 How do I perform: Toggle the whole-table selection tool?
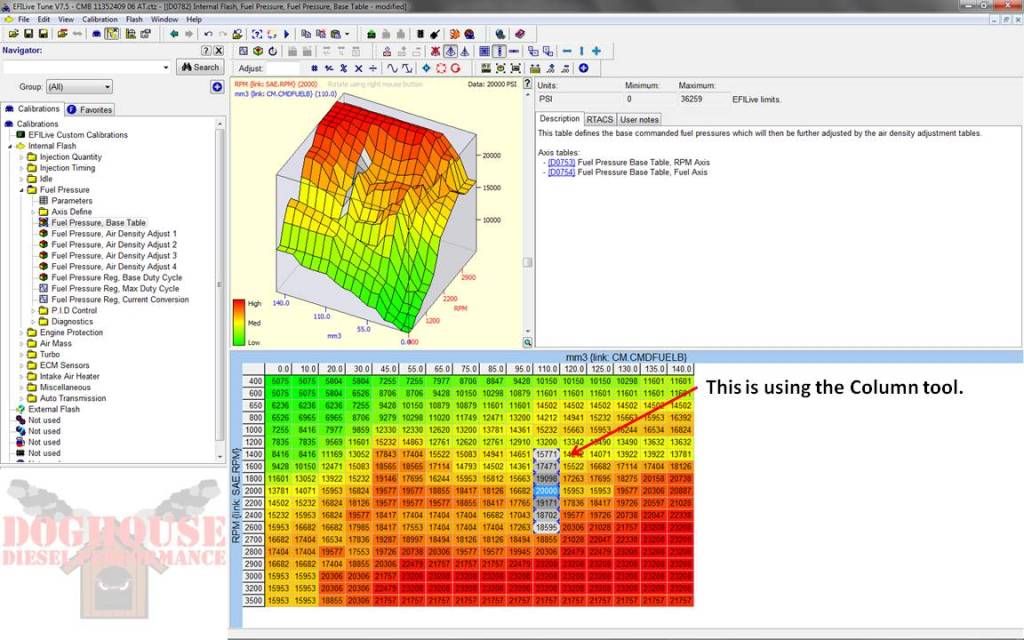[x=485, y=51]
